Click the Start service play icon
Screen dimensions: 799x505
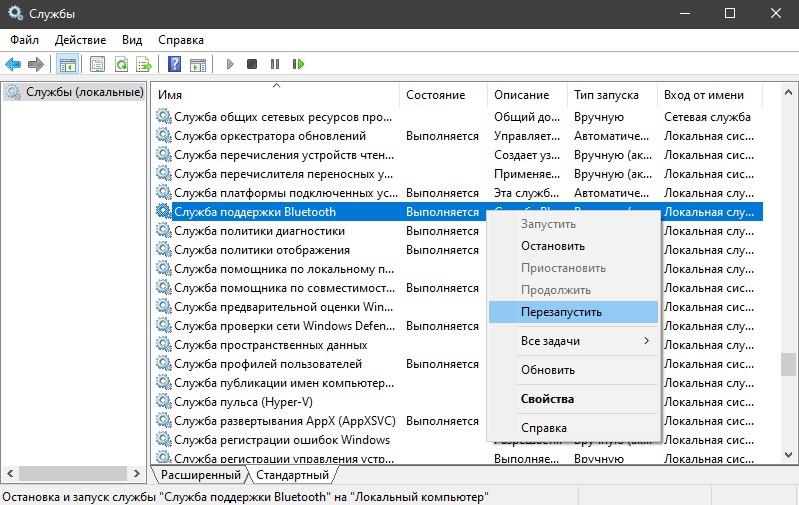[x=230, y=64]
